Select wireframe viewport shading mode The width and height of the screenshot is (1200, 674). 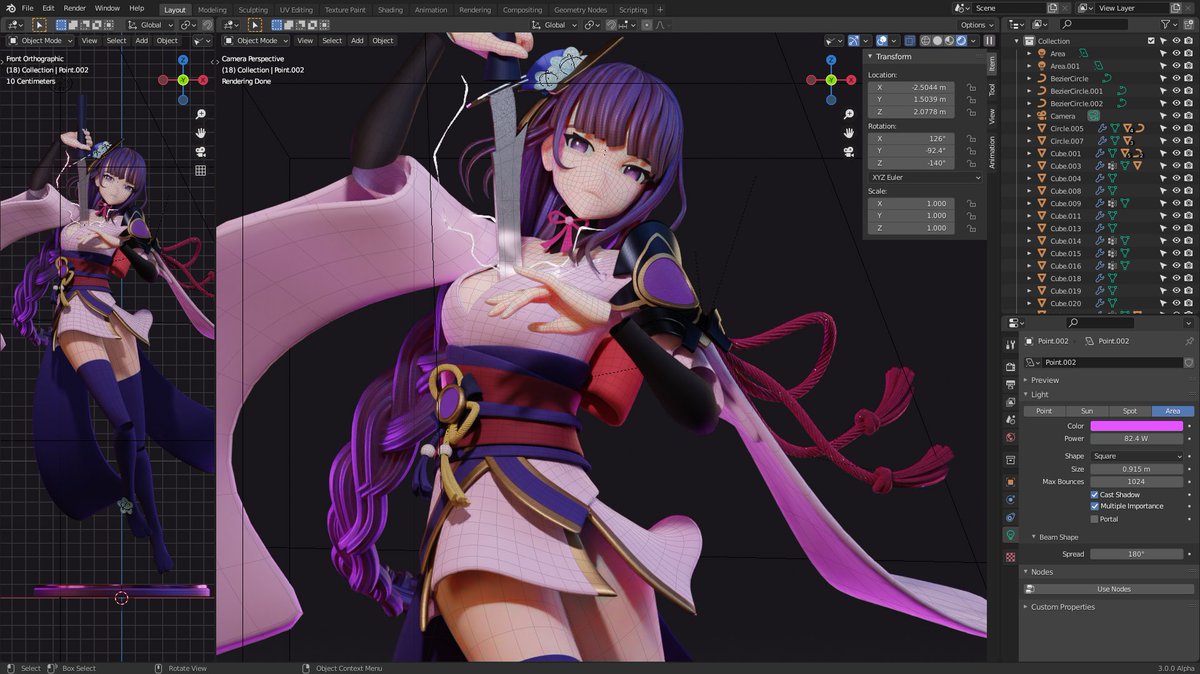point(926,41)
